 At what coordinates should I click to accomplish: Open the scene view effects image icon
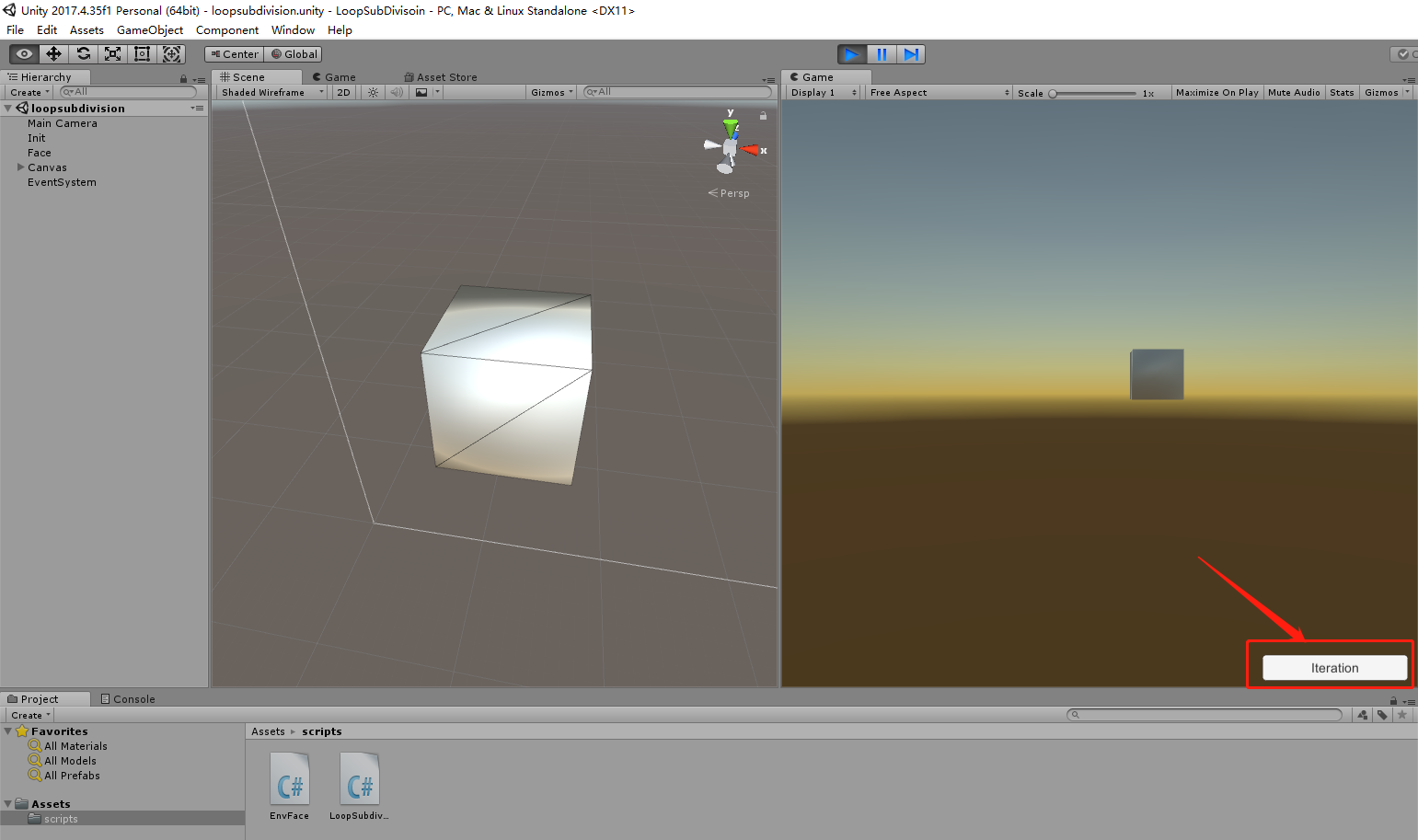(x=421, y=92)
